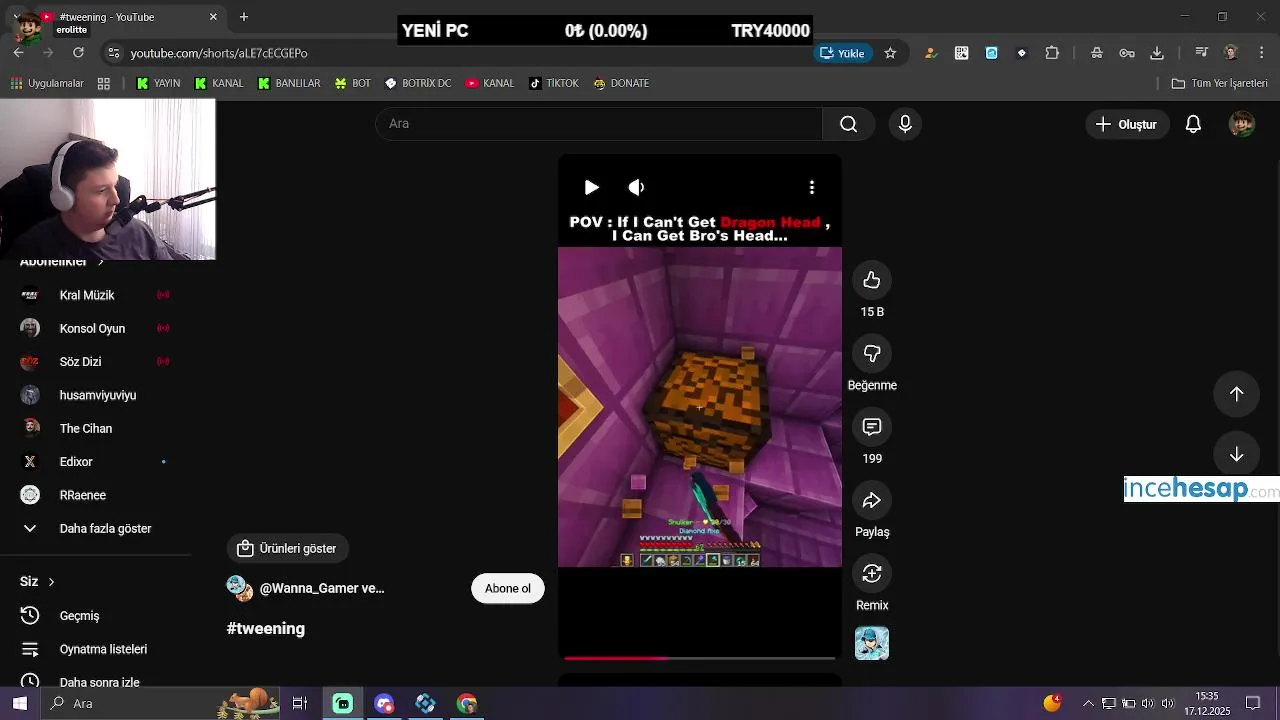
Task: Open Uygulamalar apps bookmark
Action: coord(47,83)
